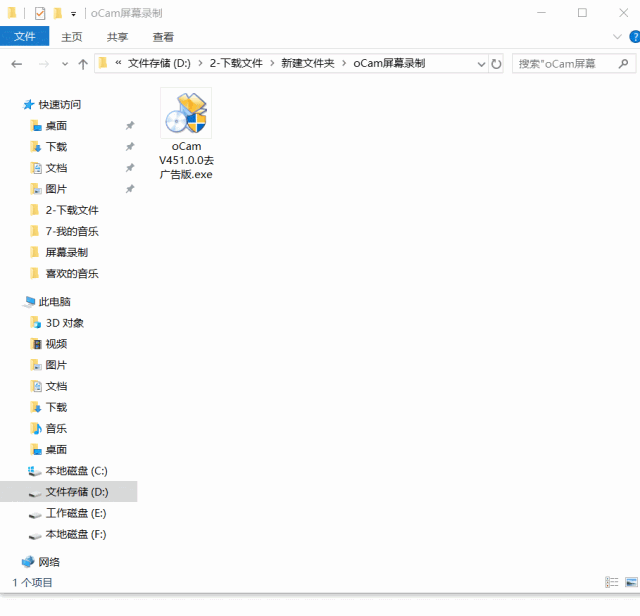
Task: Open pinned 文档 under quick access
Action: coord(56,169)
